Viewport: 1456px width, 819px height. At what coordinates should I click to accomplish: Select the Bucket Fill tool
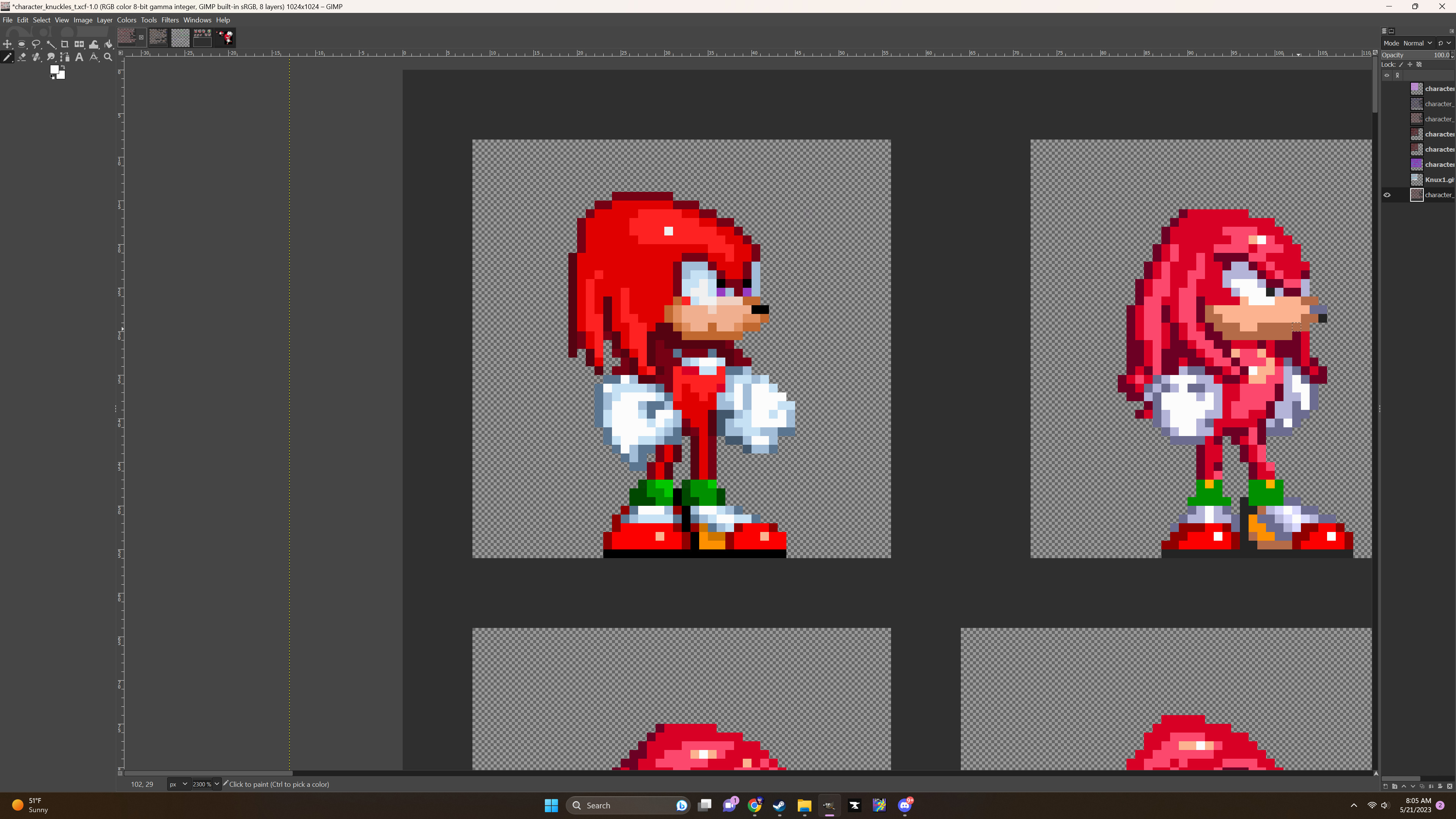108,44
